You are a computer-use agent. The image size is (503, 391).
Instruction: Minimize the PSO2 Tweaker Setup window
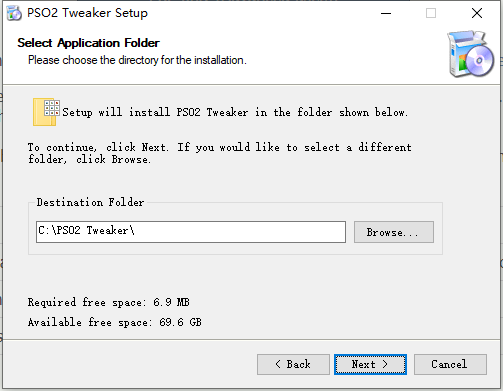tap(386, 13)
